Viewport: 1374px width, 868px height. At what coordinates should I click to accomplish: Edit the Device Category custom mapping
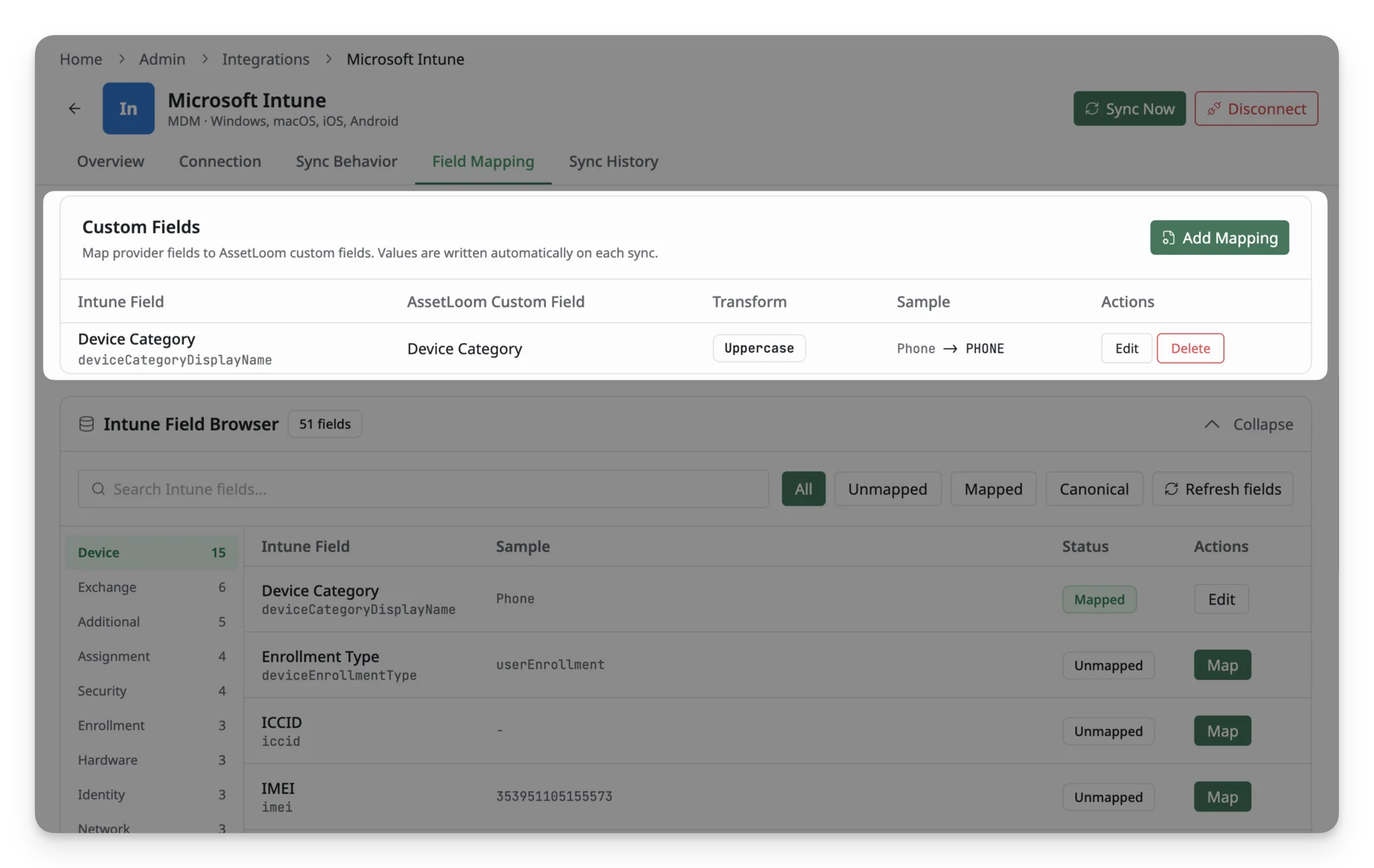[1126, 348]
